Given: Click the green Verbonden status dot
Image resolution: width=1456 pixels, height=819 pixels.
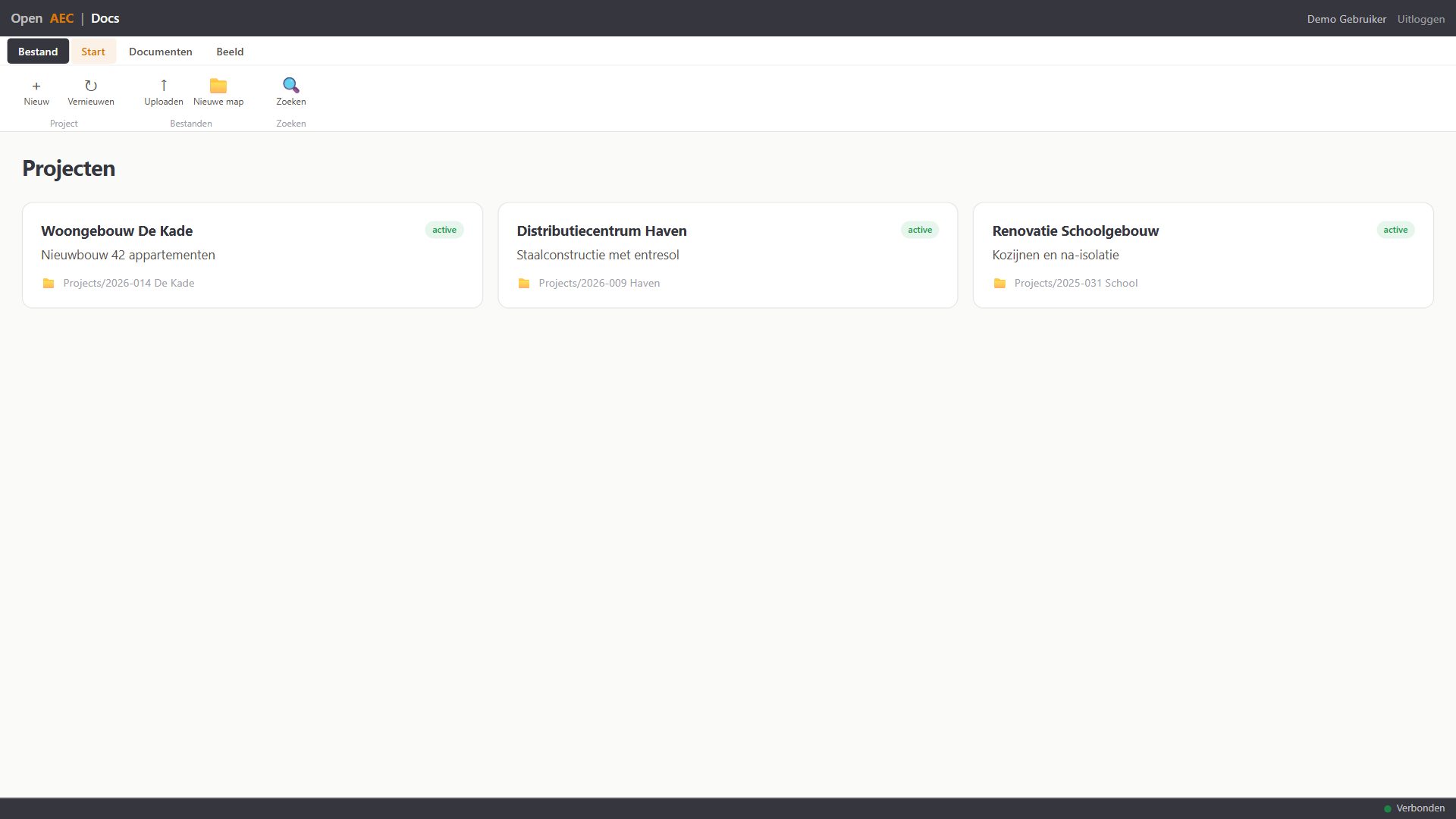Looking at the screenshot, I should (1388, 809).
